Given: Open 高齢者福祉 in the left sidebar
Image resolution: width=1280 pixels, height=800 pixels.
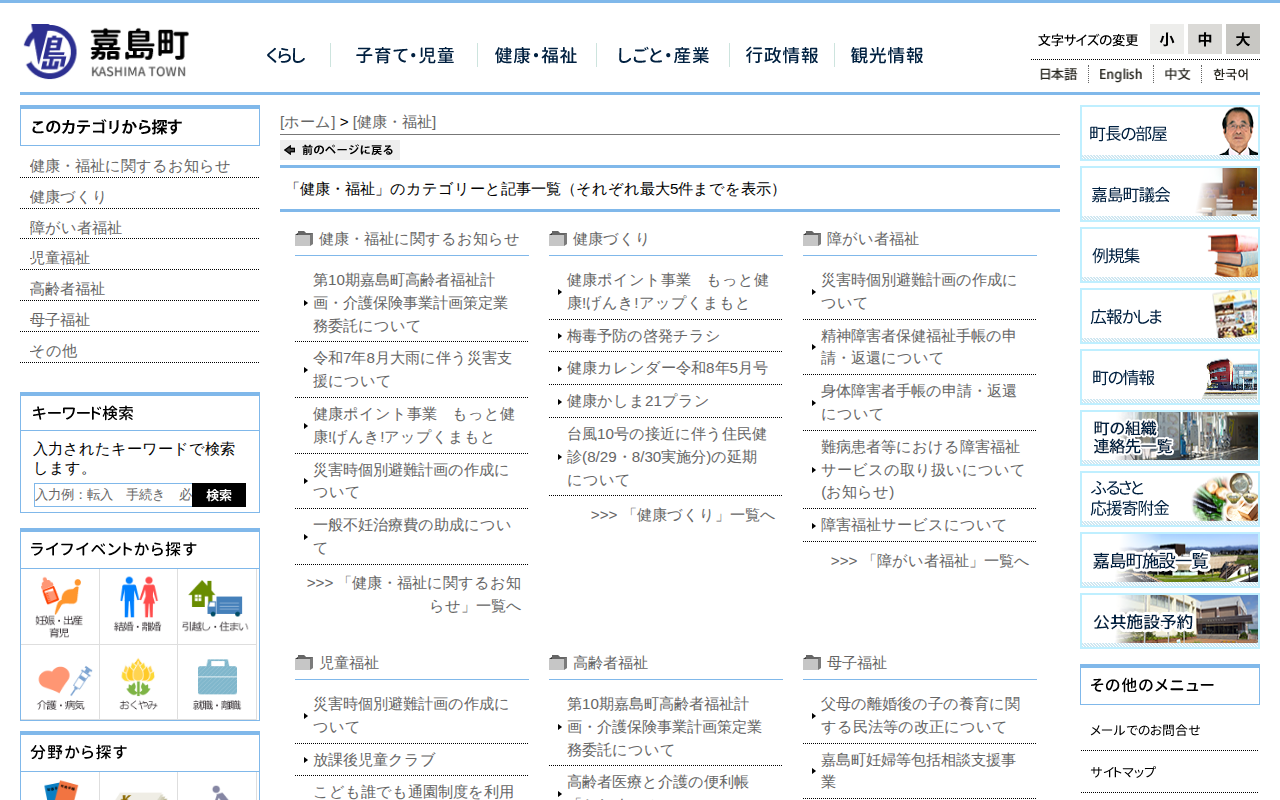Looking at the screenshot, I should click(x=68, y=289).
